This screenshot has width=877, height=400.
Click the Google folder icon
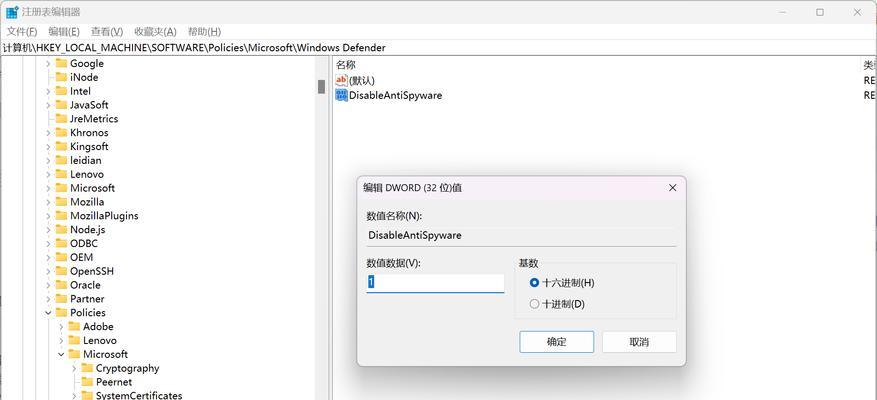pos(61,63)
